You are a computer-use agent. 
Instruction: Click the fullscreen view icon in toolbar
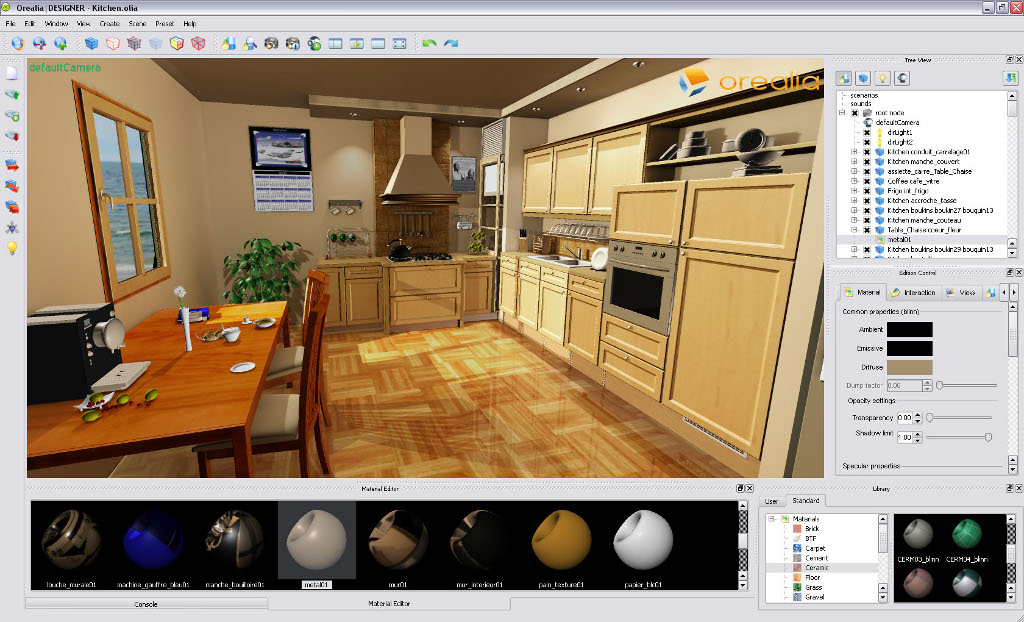[399, 43]
